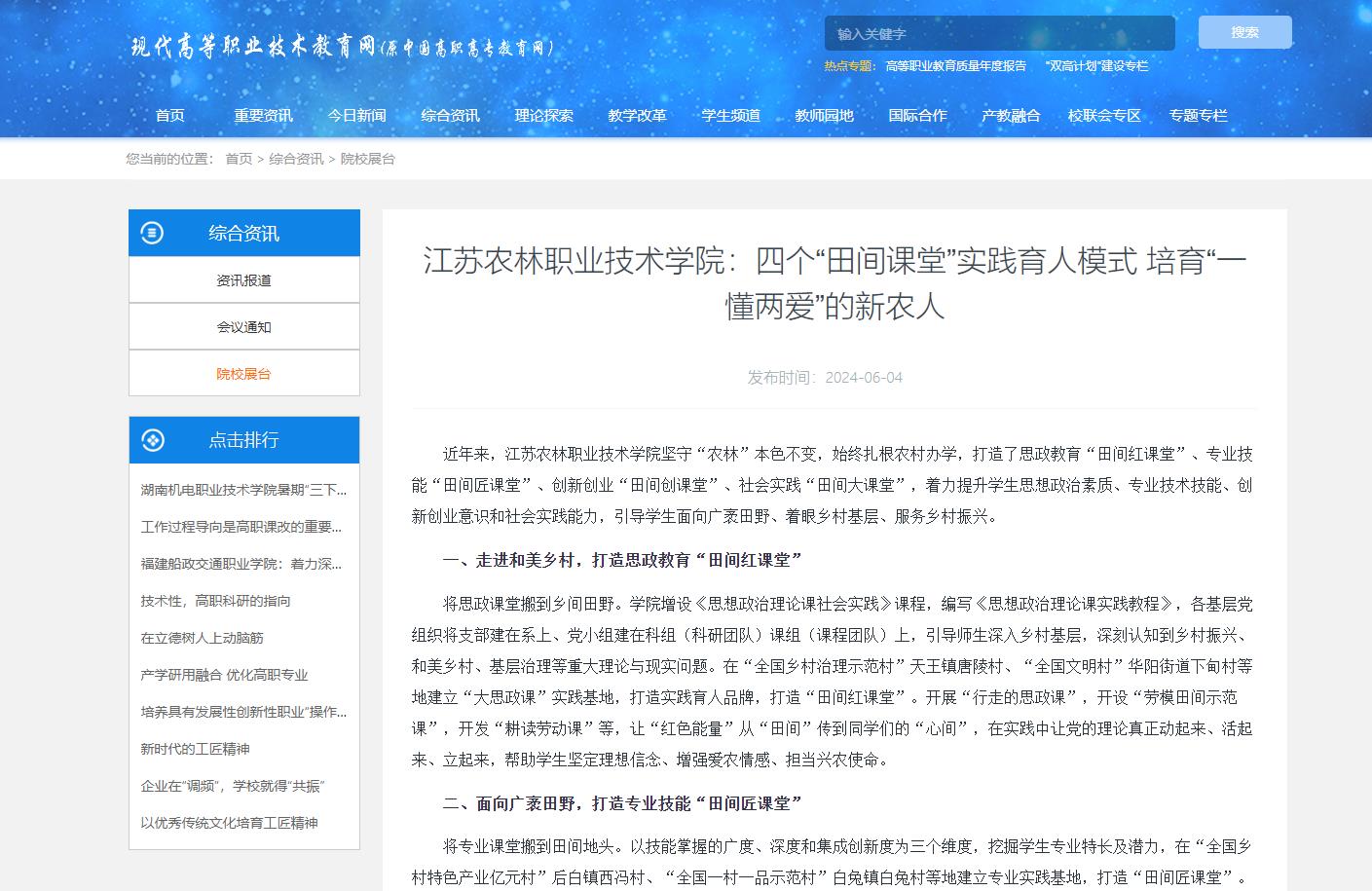This screenshot has height=891, width=1372.
Task: Open ranked article 新时代的工匠精神
Action: click(195, 749)
